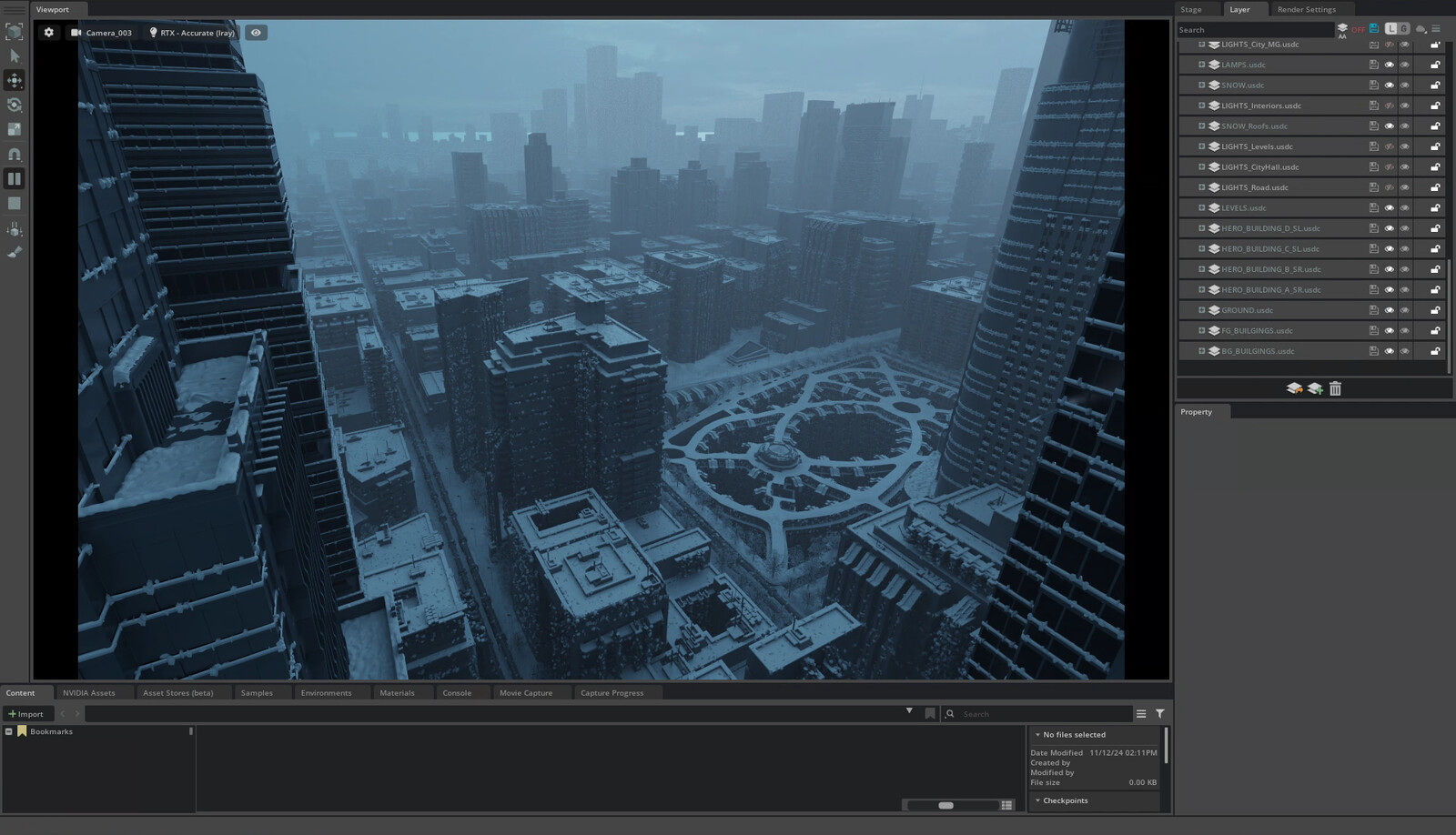This screenshot has width=1456, height=835.
Task: Show the LIGHTS_CityHall.usdc layer
Action: tap(1390, 167)
